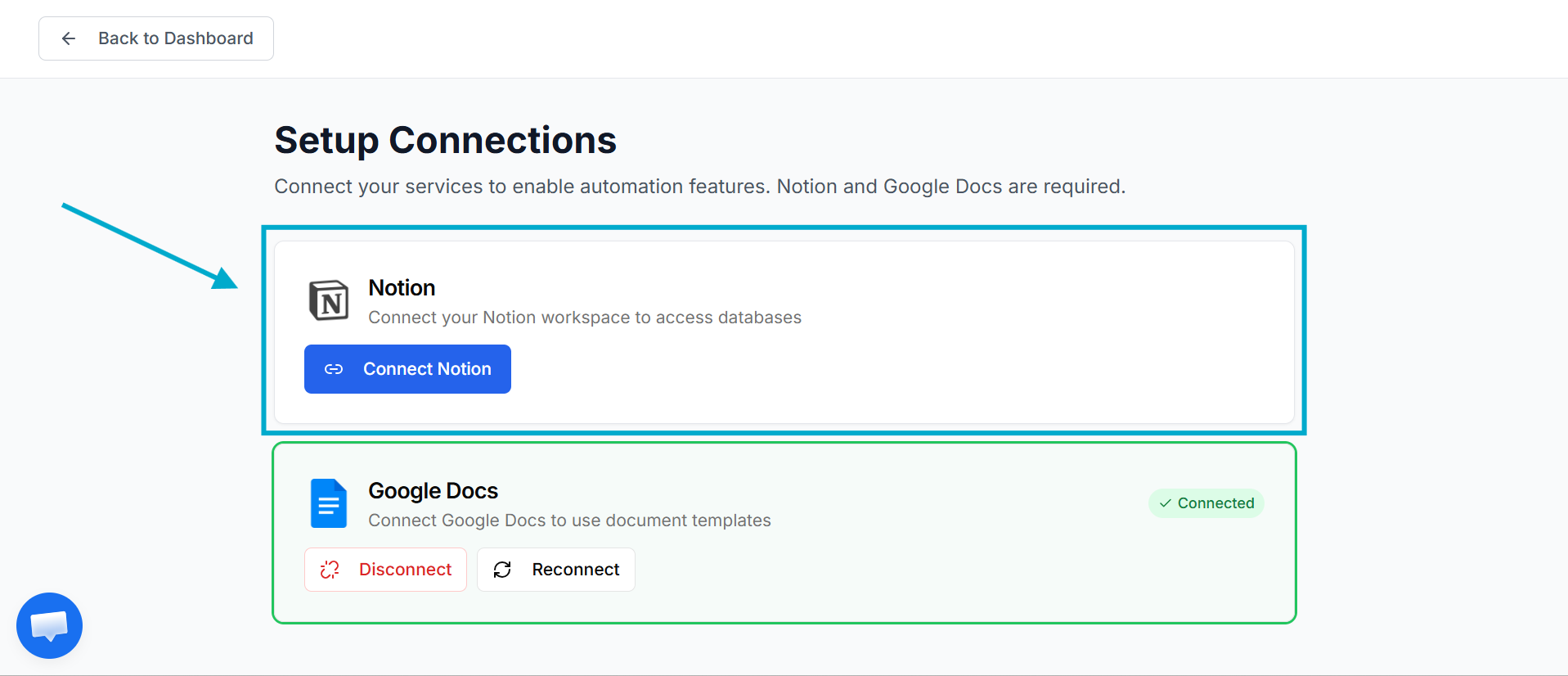Click the refresh arrows icon in Reconnect
This screenshot has height=676, width=1568.
(502, 570)
